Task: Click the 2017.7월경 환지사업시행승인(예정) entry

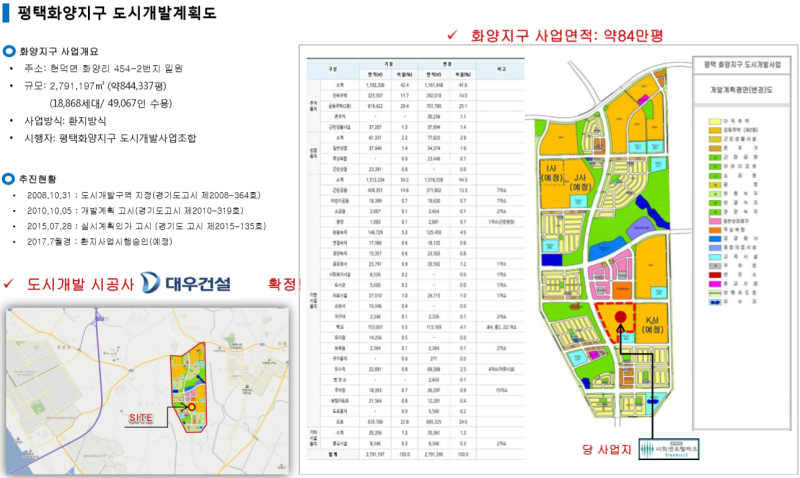Action: 100,242
